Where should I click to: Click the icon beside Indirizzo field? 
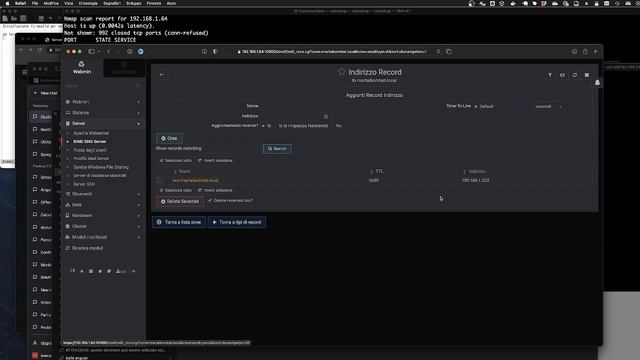(326, 117)
